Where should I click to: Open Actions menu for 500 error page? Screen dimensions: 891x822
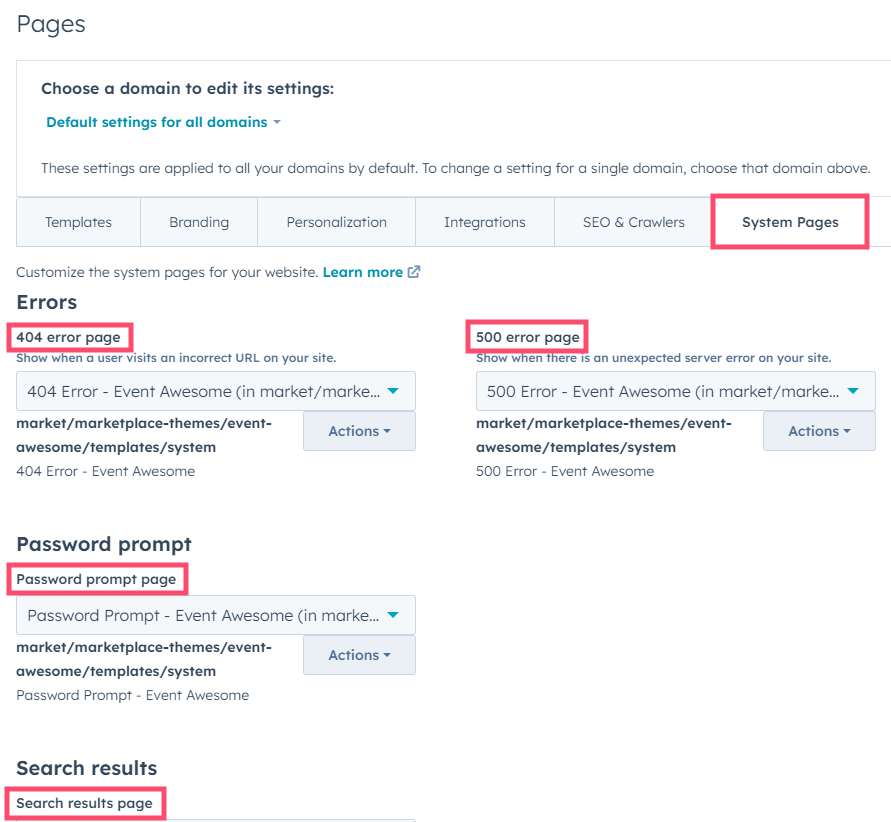coord(819,431)
